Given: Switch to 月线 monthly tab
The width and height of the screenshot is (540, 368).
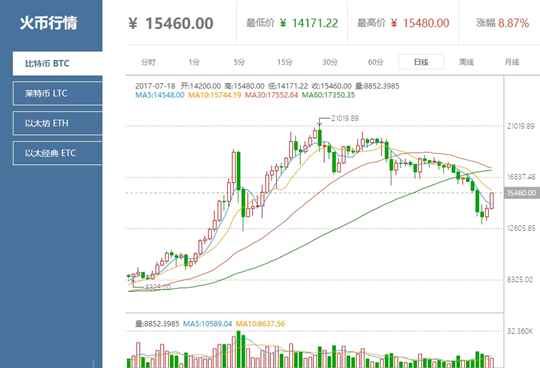Looking at the screenshot, I should pos(512,62).
